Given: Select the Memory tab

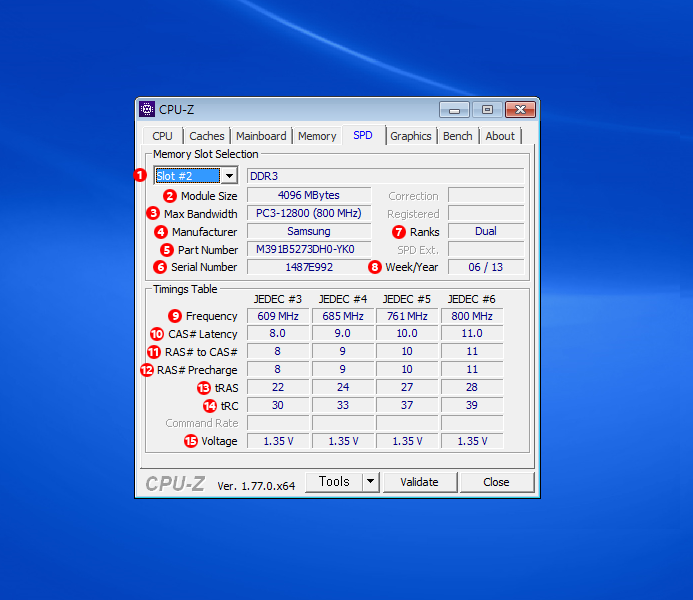Looking at the screenshot, I should point(317,136).
